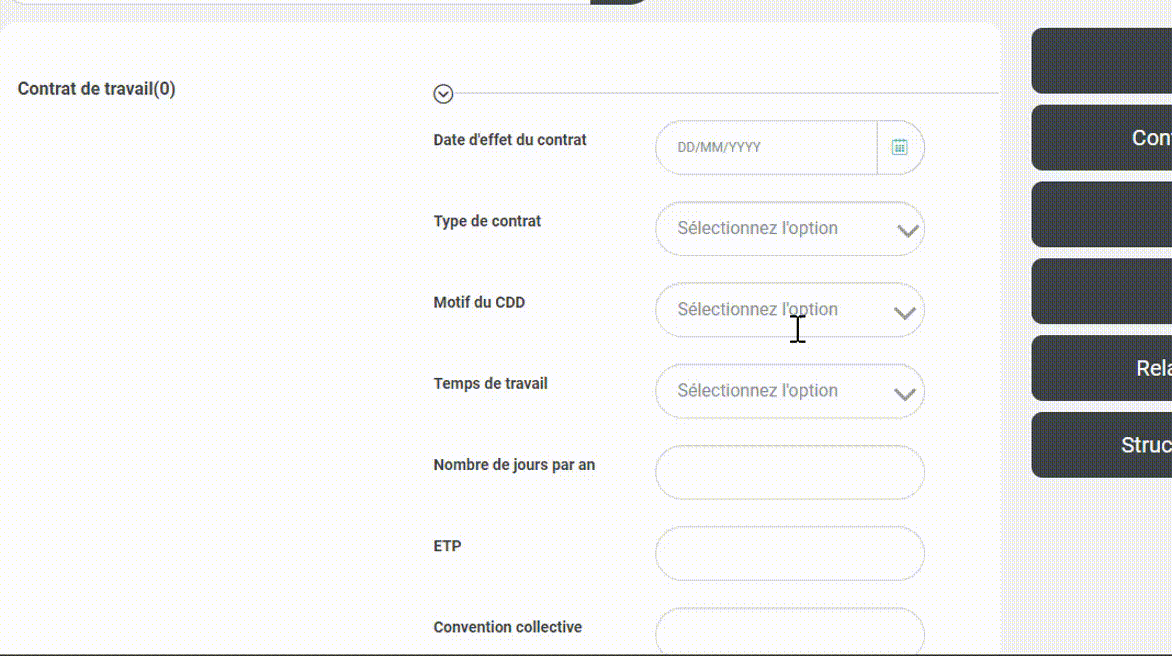1172x656 pixels.
Task: Click the ETP label text
Action: 447,546
